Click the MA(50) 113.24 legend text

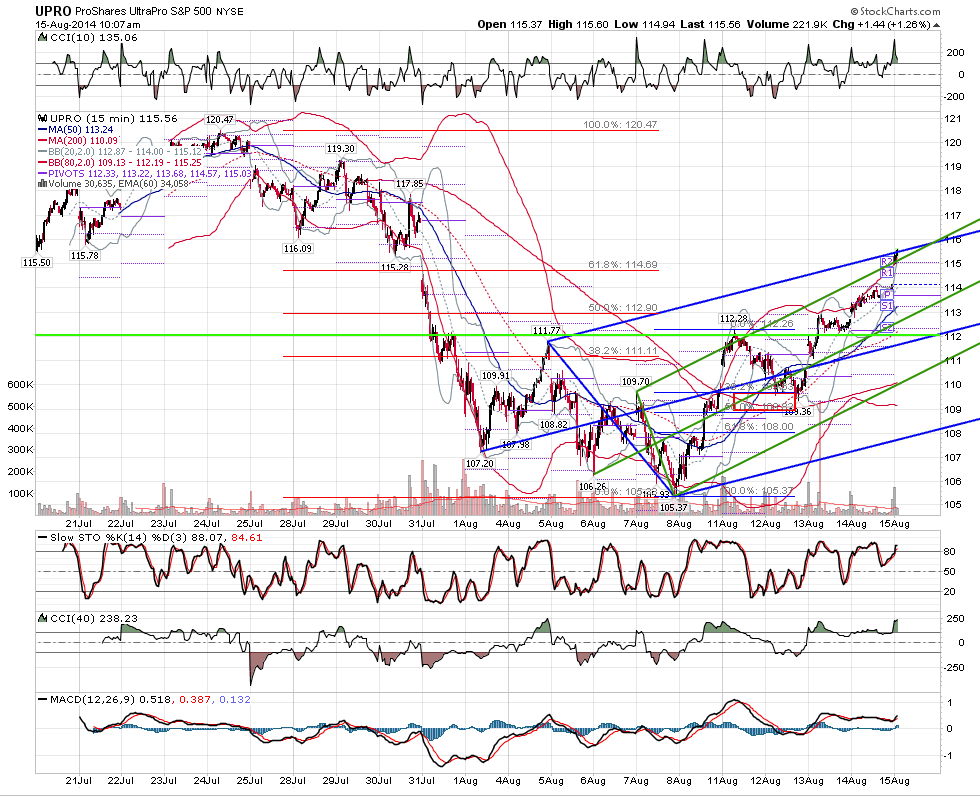81,129
